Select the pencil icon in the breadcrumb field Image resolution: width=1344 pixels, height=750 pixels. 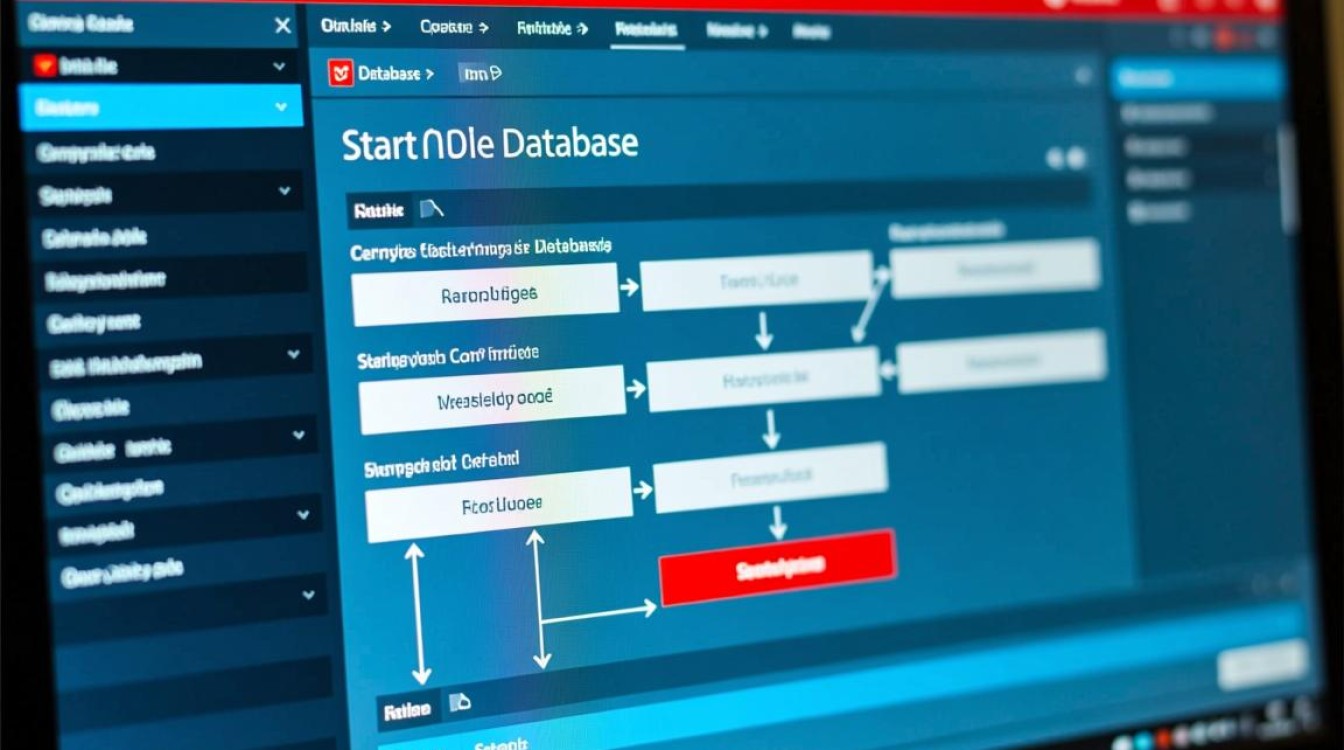coord(496,72)
